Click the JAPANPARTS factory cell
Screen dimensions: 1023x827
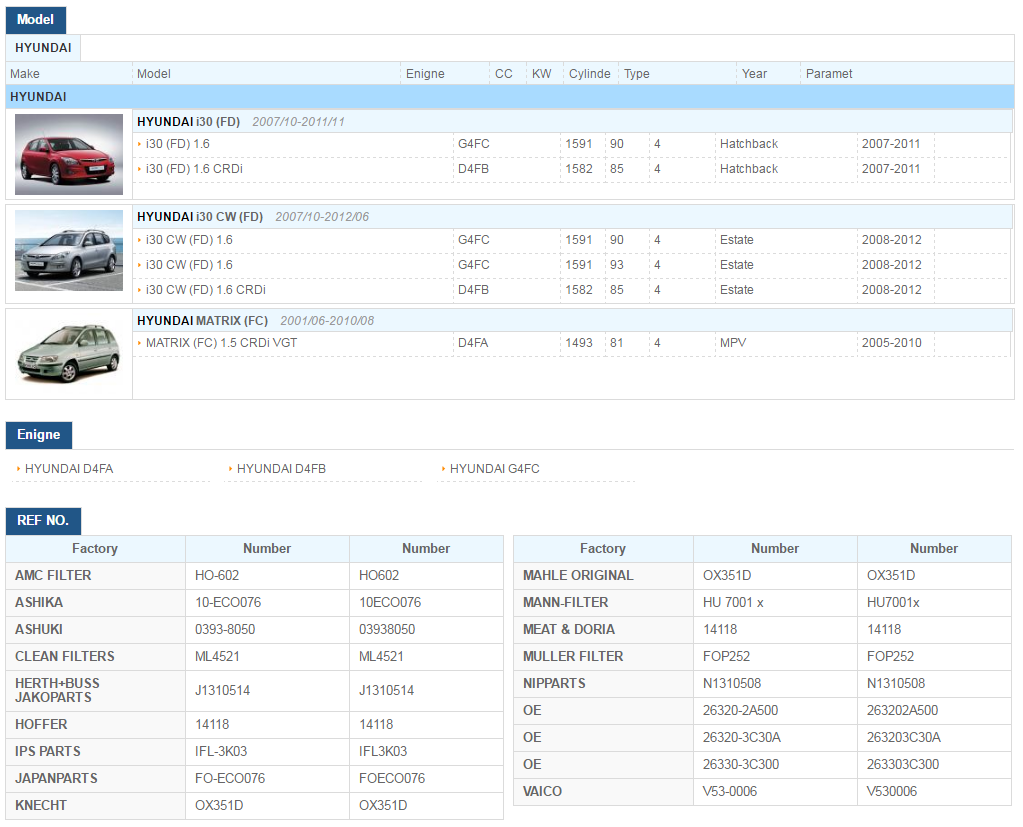(96, 779)
